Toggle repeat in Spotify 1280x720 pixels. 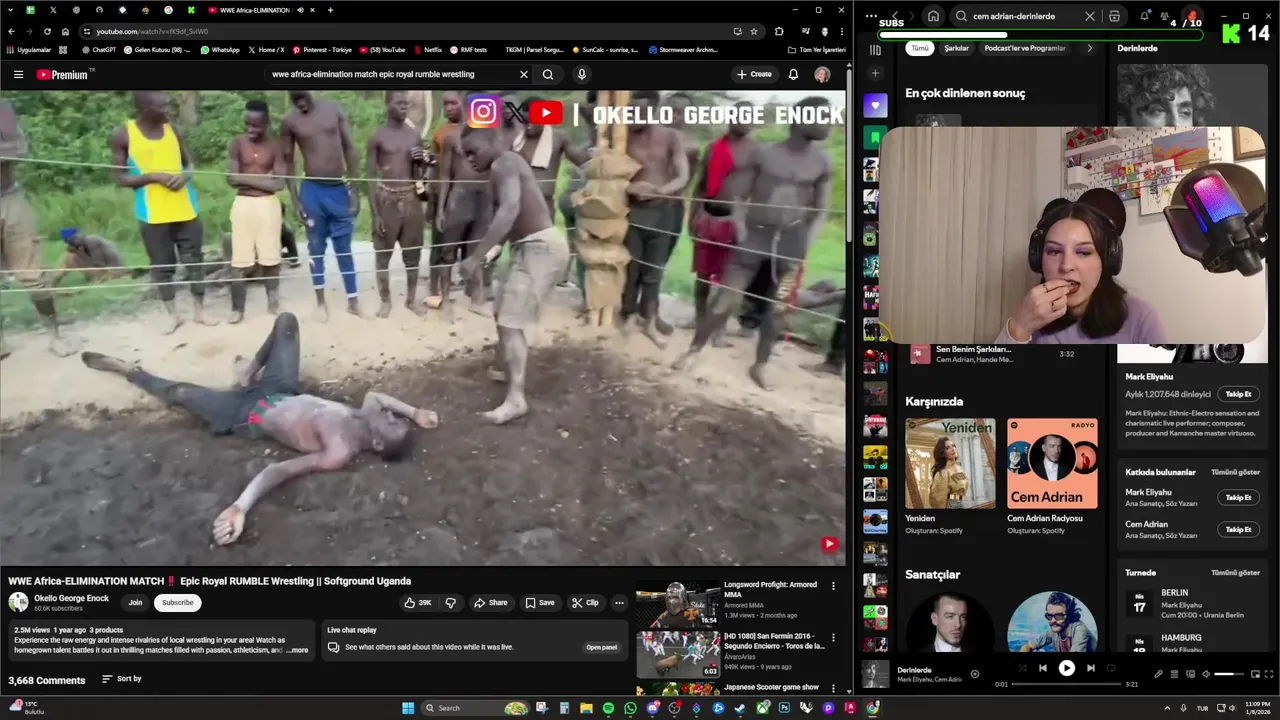[1111, 668]
